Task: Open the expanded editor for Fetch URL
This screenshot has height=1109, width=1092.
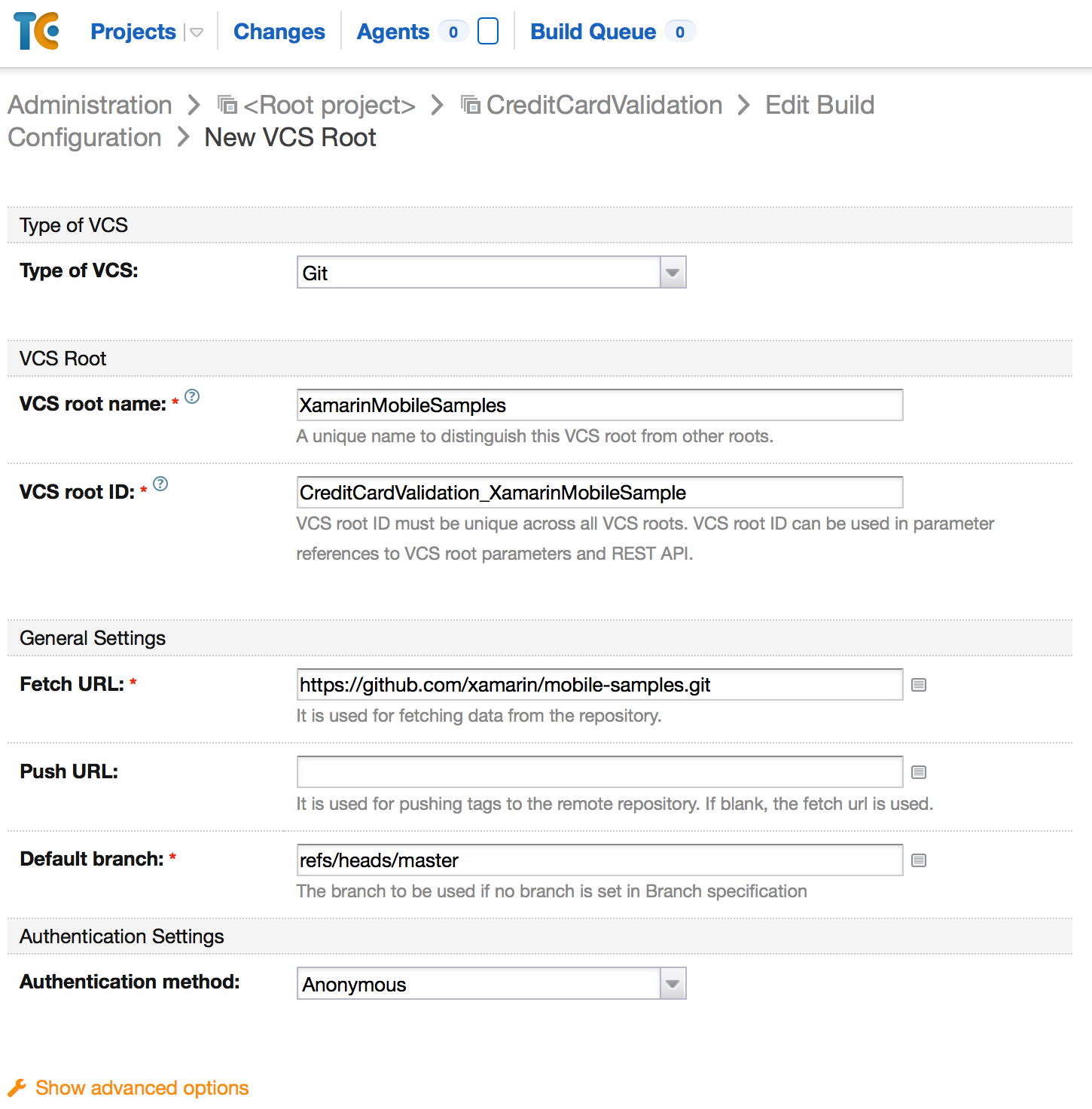Action: (x=918, y=685)
